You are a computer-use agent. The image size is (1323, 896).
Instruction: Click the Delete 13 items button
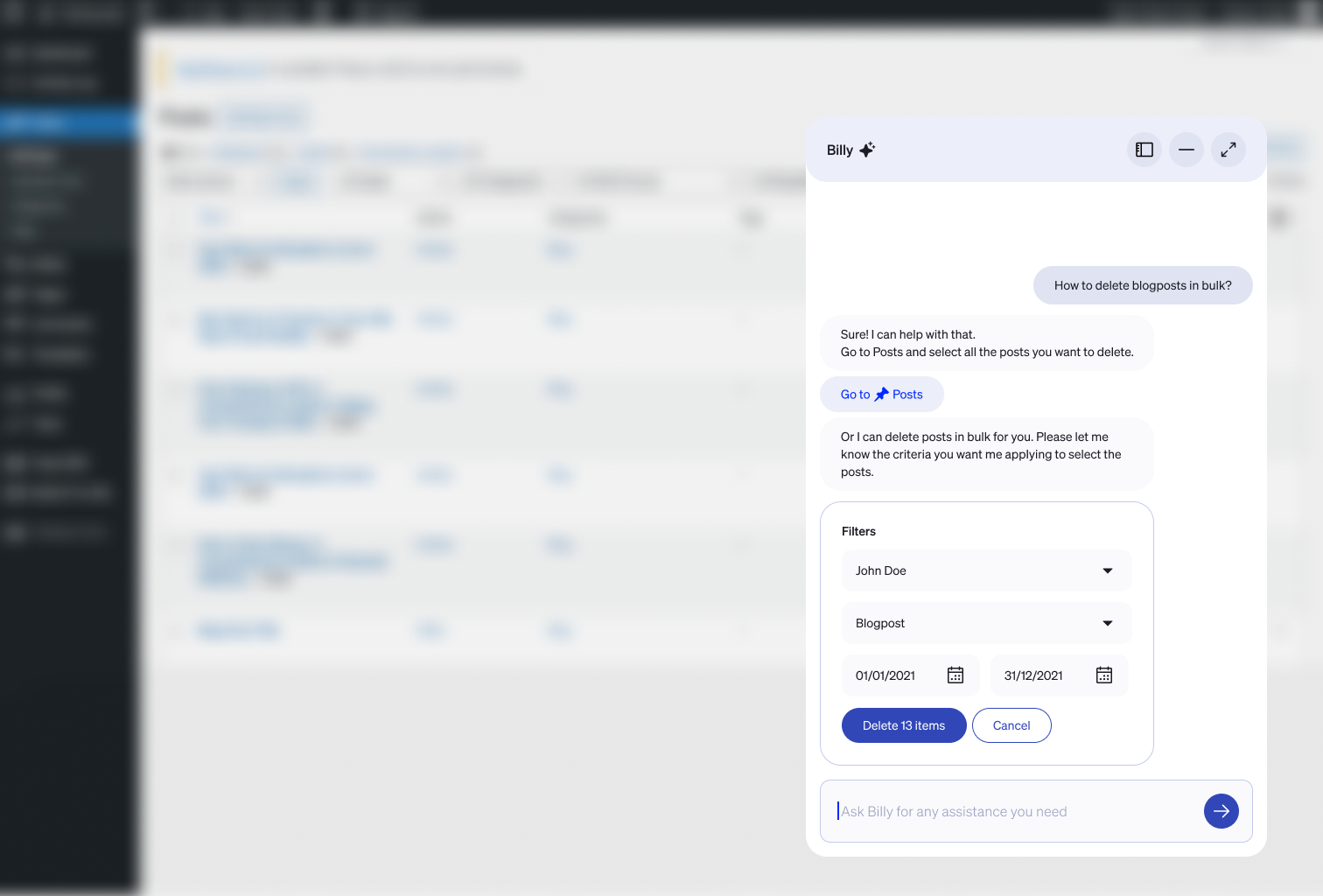(x=904, y=725)
